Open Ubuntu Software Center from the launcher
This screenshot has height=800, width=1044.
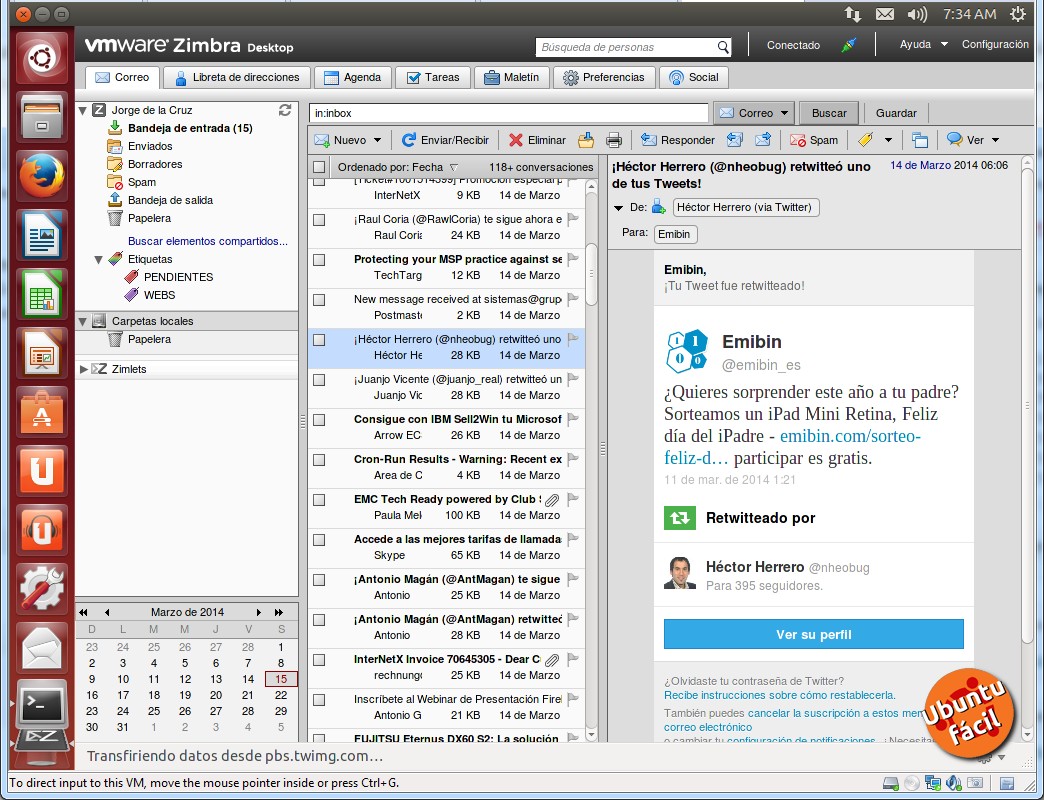(41, 413)
